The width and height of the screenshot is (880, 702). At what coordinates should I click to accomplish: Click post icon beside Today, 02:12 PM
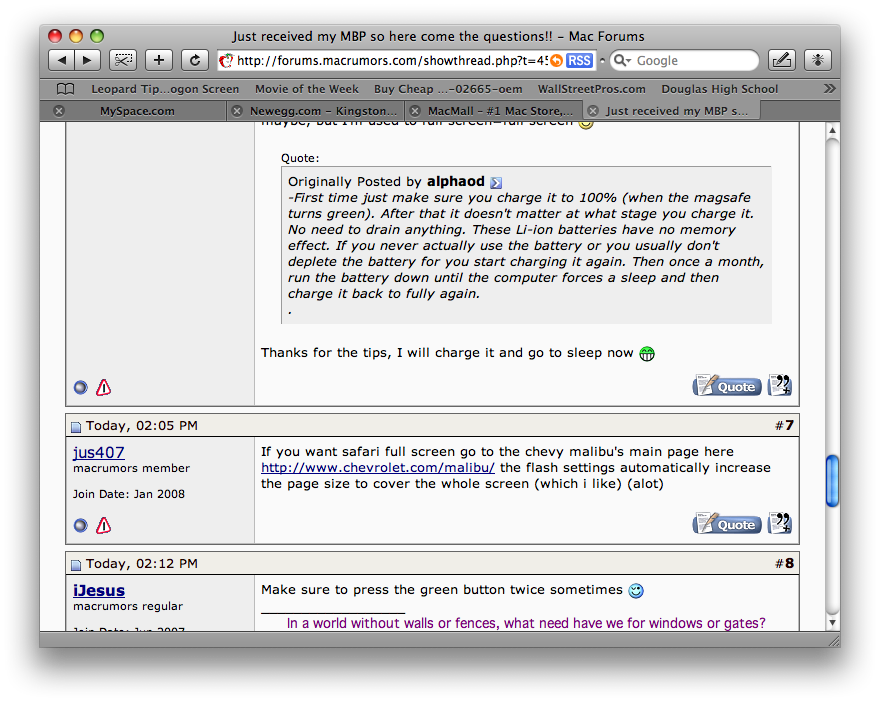click(x=76, y=565)
